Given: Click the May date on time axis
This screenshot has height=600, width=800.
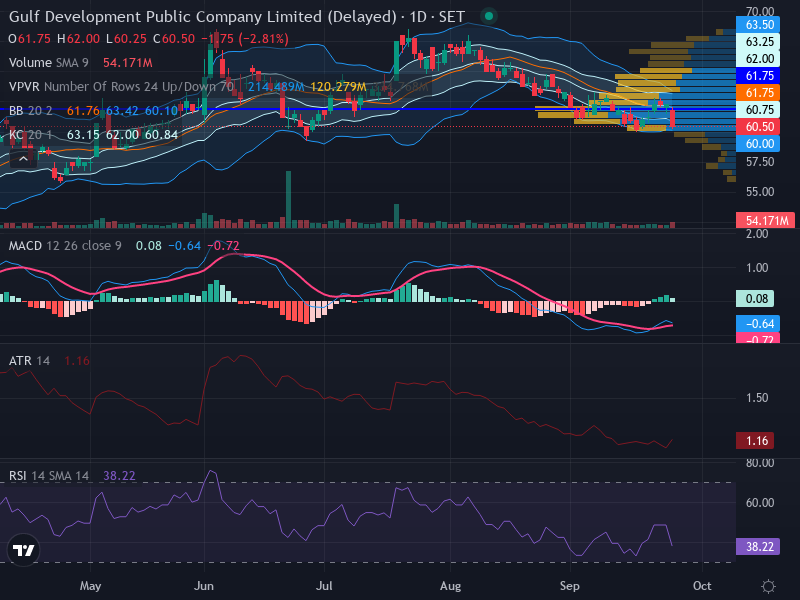Looking at the screenshot, I should click(x=90, y=586).
